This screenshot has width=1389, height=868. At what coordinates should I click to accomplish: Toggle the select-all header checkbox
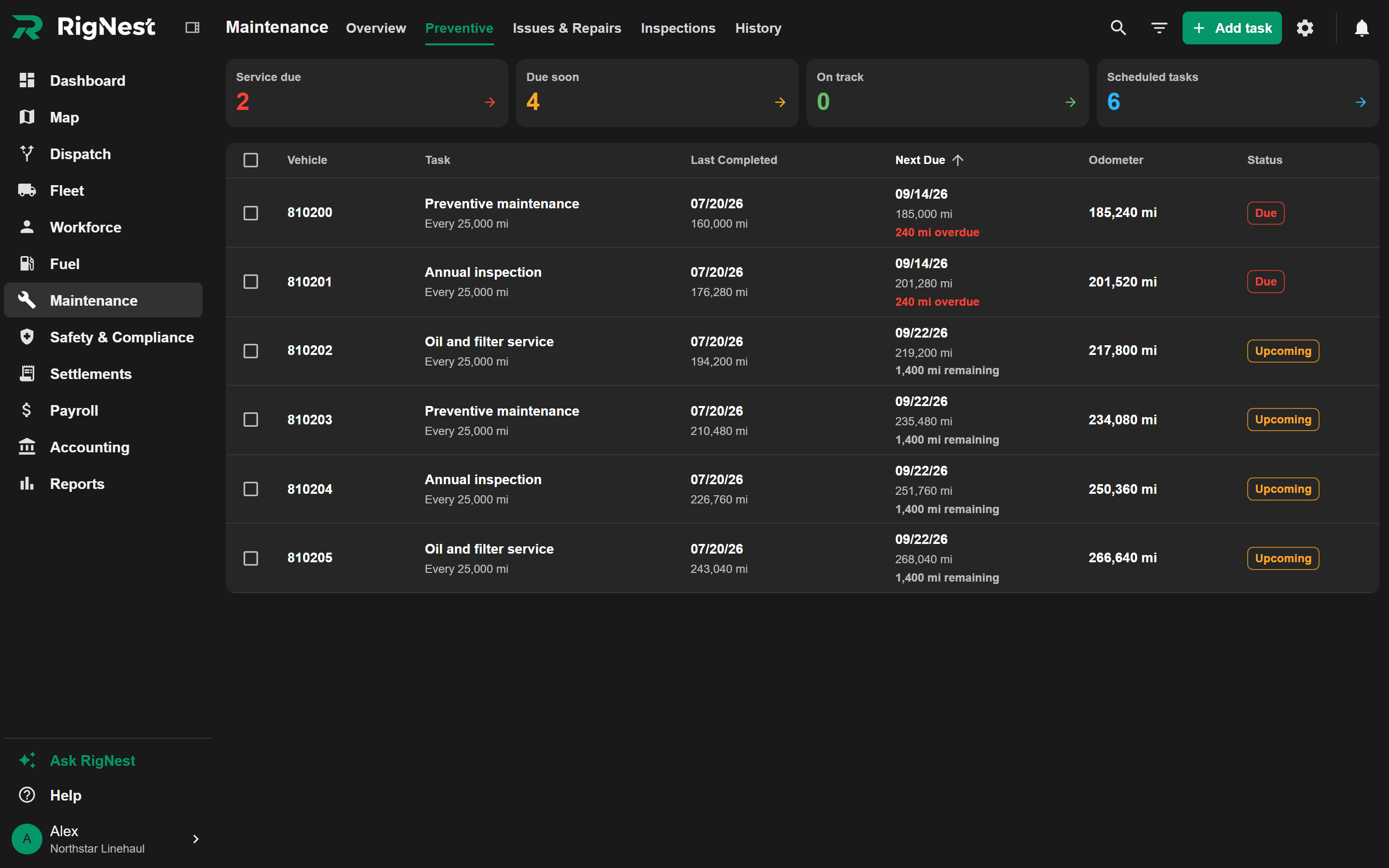(x=251, y=160)
